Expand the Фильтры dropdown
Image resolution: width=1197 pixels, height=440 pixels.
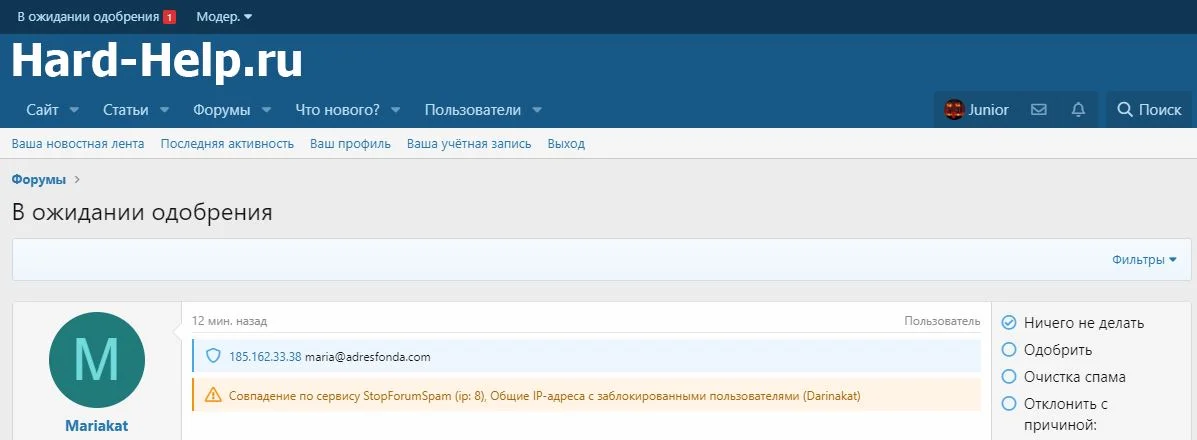(x=1144, y=260)
